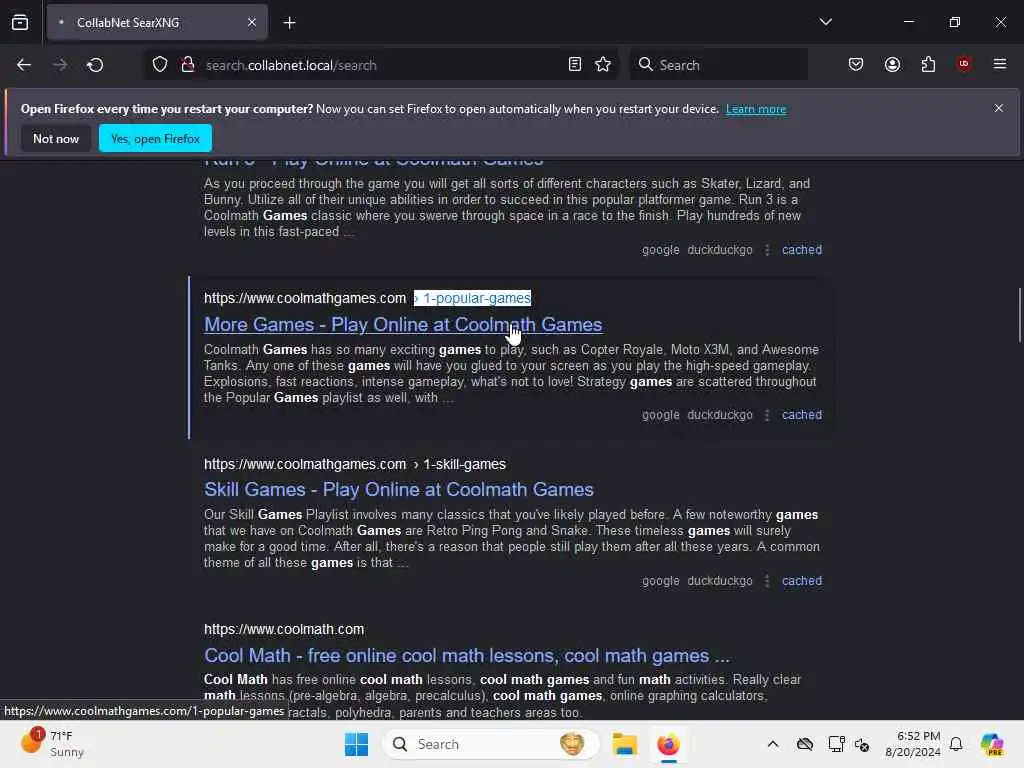Open the Firefox application menu
Image resolution: width=1024 pixels, height=768 pixels.
click(x=999, y=64)
